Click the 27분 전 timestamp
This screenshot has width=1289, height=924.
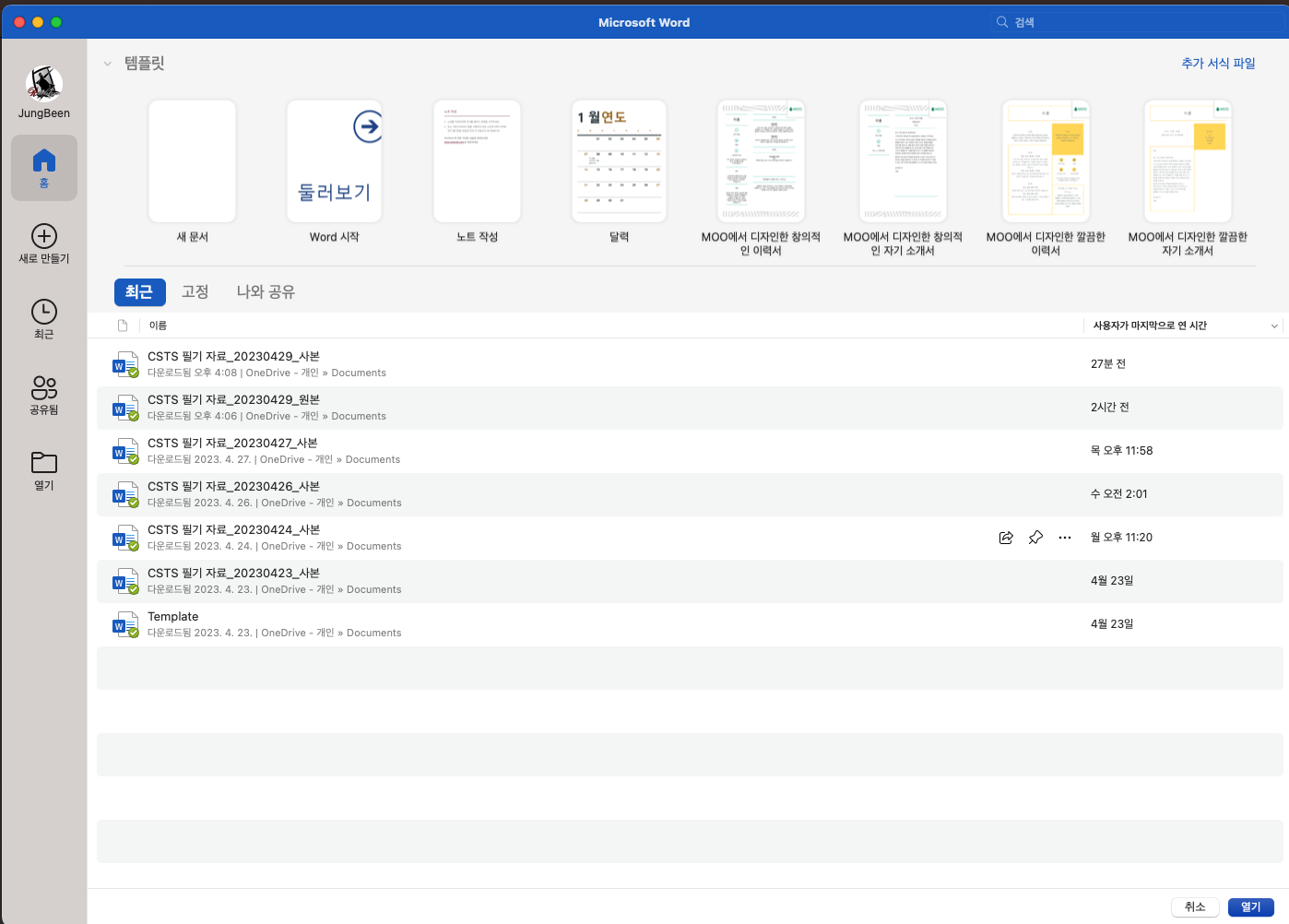[1108, 364]
